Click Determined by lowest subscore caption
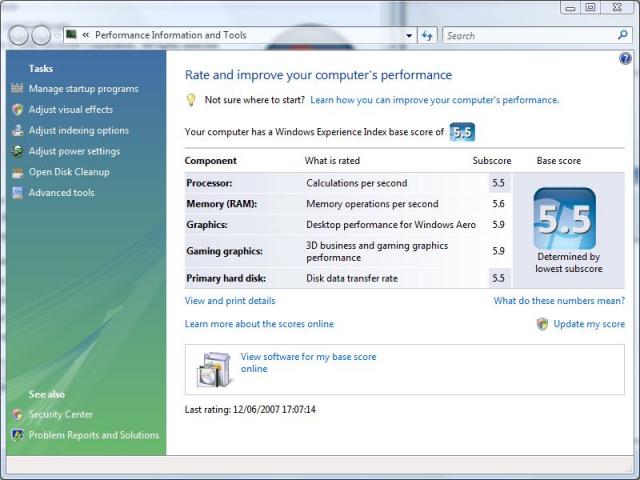 (569, 263)
